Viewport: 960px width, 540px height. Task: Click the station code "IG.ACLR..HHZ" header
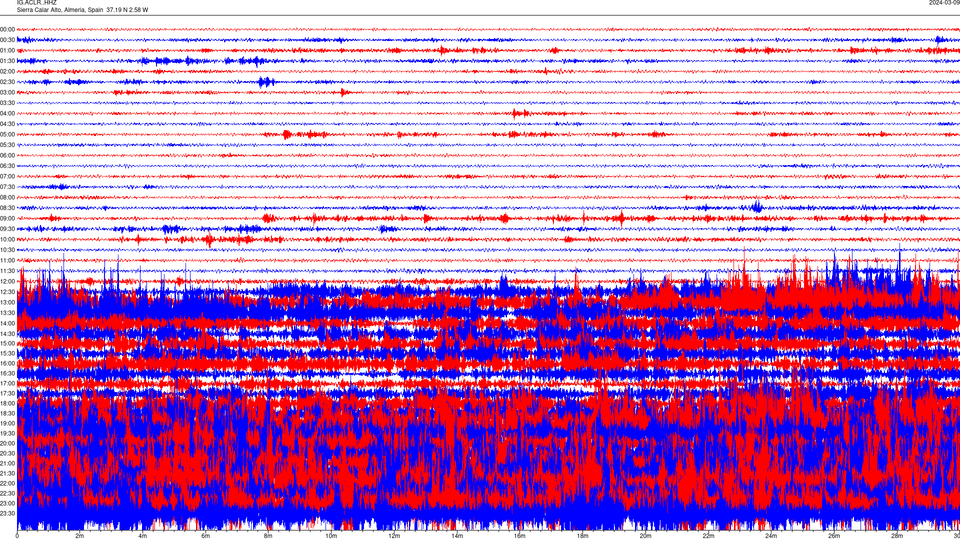(x=37, y=2)
